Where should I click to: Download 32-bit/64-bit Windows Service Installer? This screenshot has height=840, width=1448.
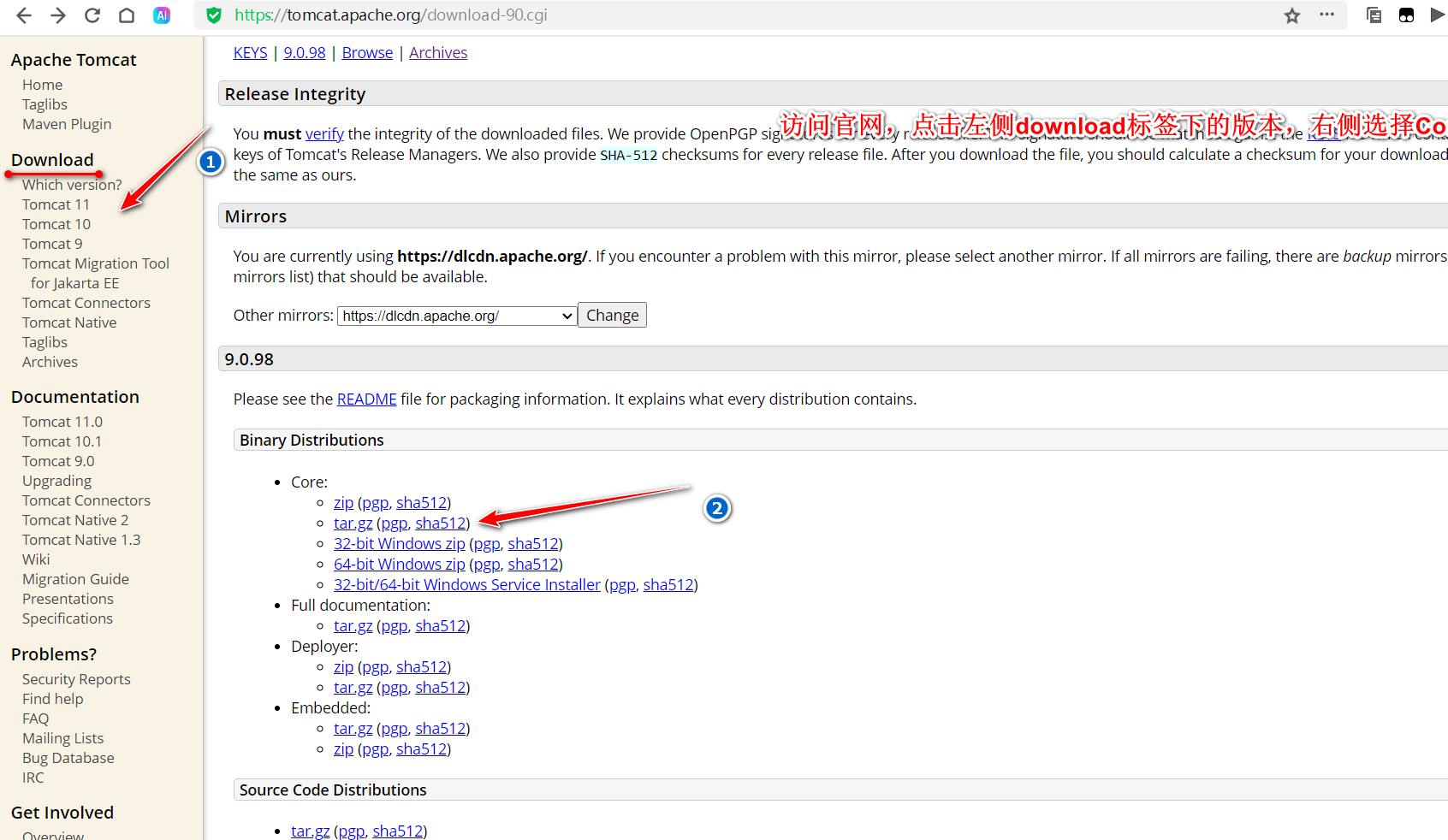[x=467, y=584]
